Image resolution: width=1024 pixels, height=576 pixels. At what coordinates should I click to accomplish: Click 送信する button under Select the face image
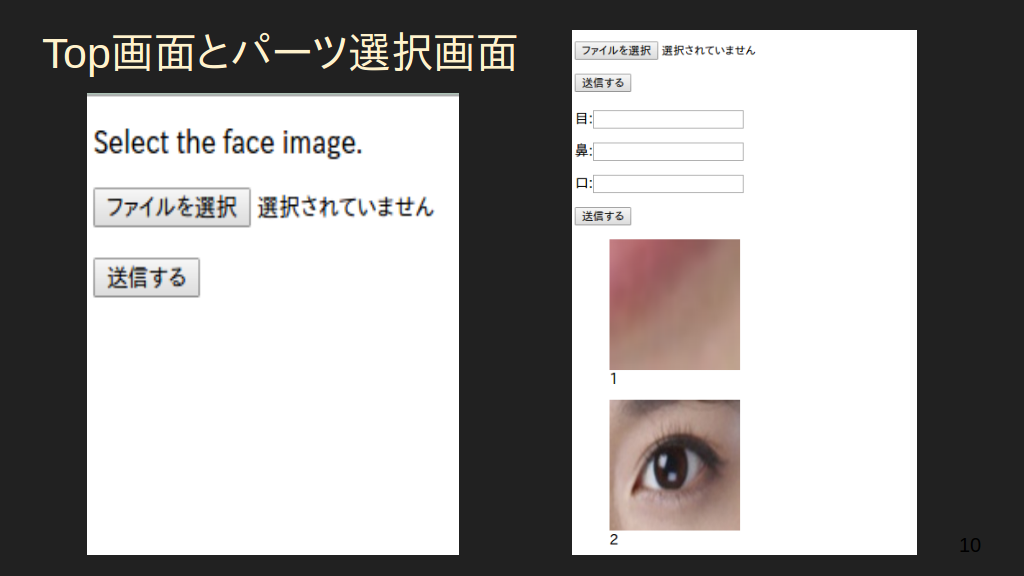coord(146,278)
